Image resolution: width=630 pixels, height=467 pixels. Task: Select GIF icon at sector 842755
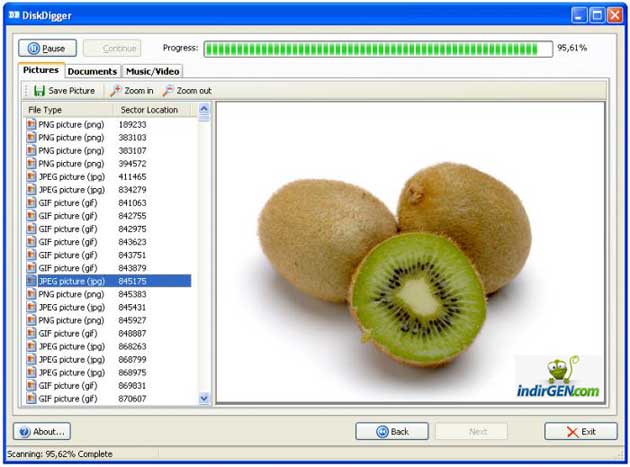point(31,216)
